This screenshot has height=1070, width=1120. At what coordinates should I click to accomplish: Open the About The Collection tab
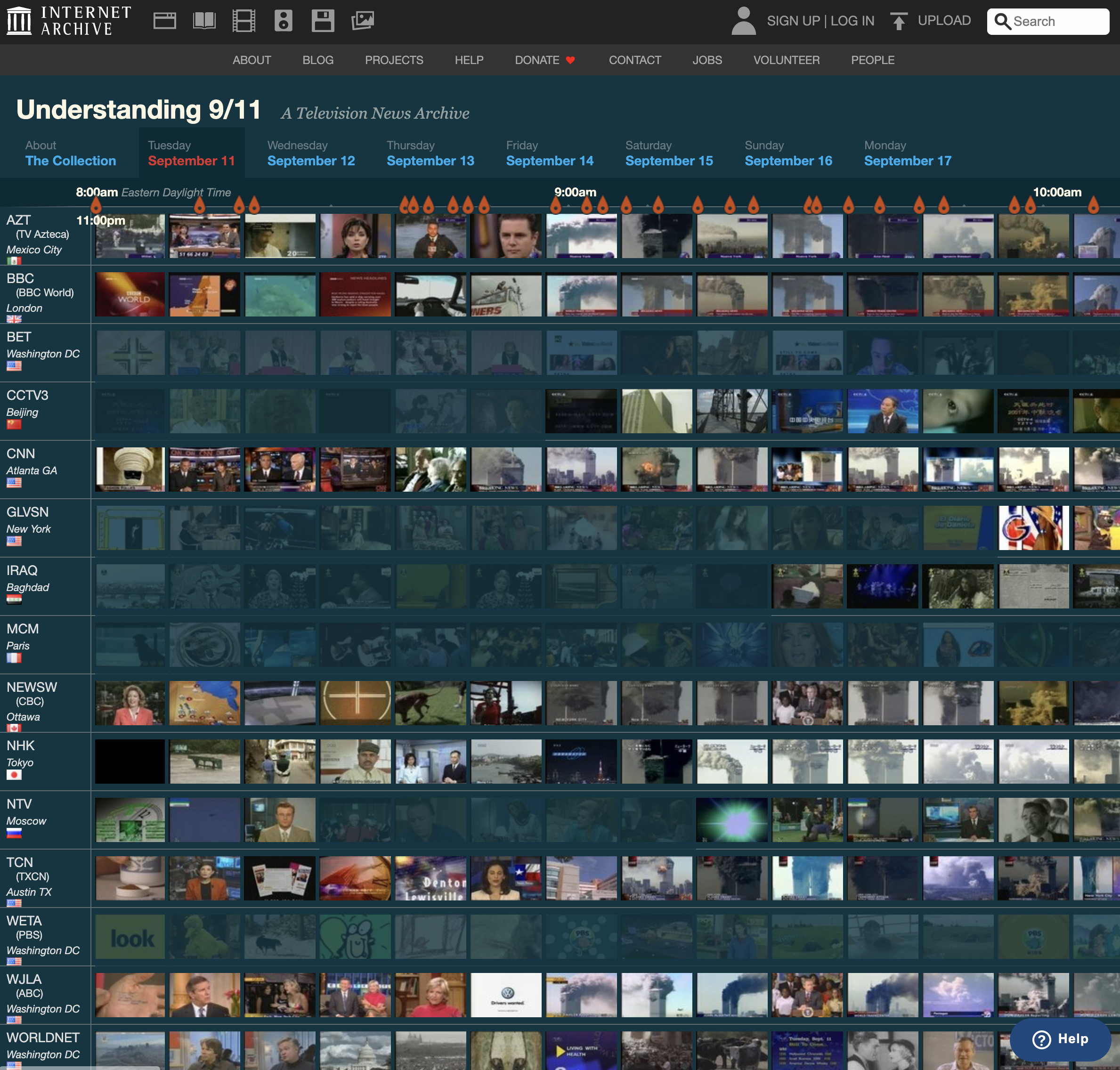pyautogui.click(x=71, y=154)
